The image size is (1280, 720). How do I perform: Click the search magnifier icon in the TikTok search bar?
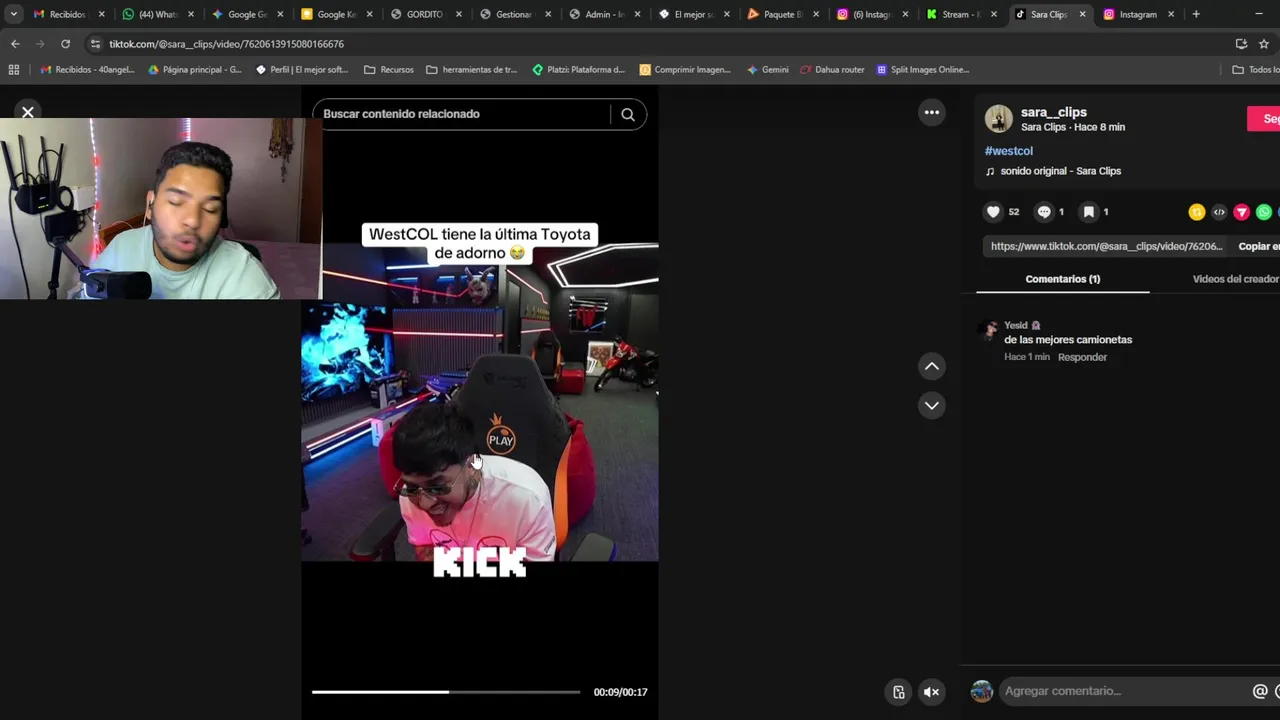pyautogui.click(x=628, y=114)
